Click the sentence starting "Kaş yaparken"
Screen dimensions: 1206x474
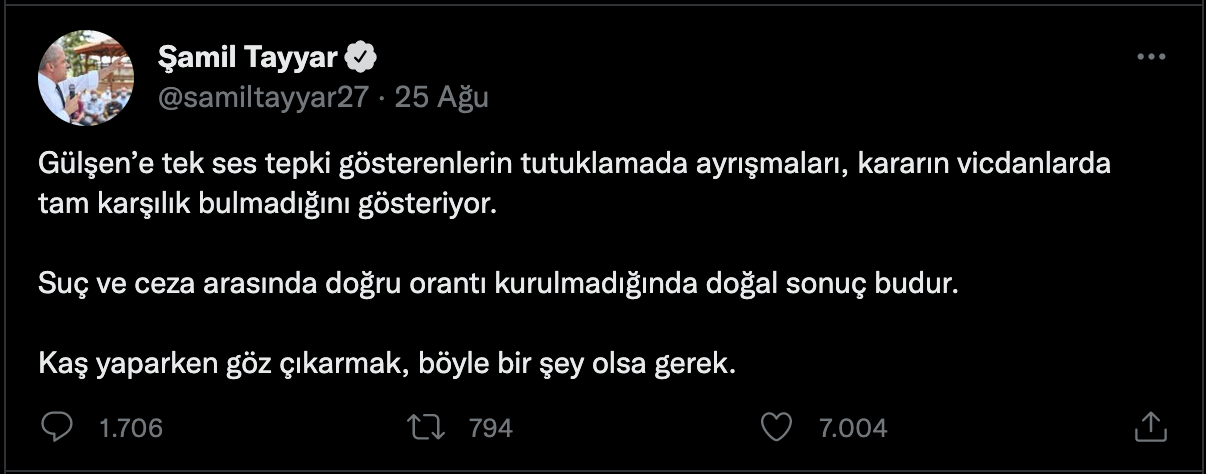pos(387,362)
